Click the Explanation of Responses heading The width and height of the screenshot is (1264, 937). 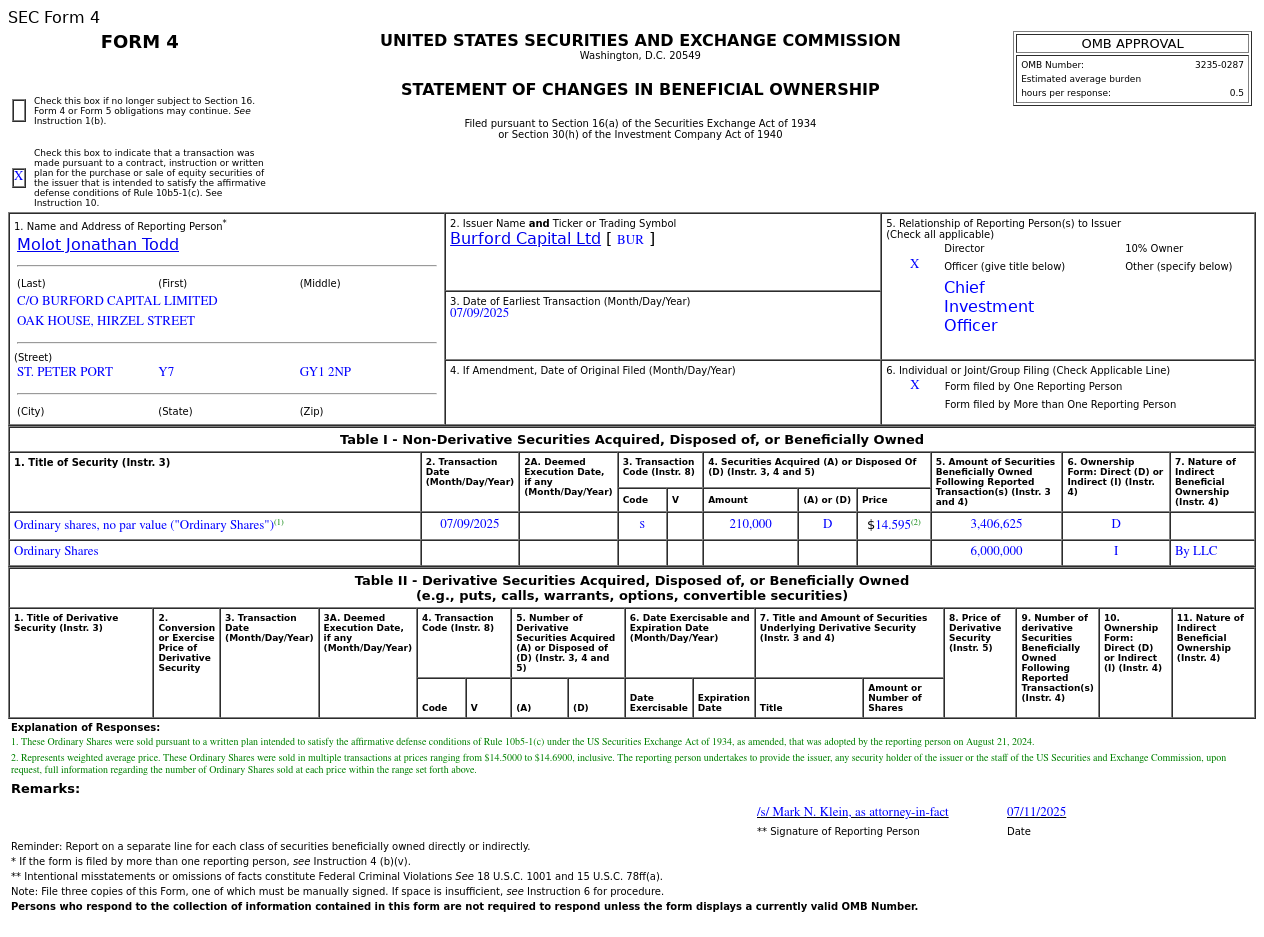tap(85, 728)
